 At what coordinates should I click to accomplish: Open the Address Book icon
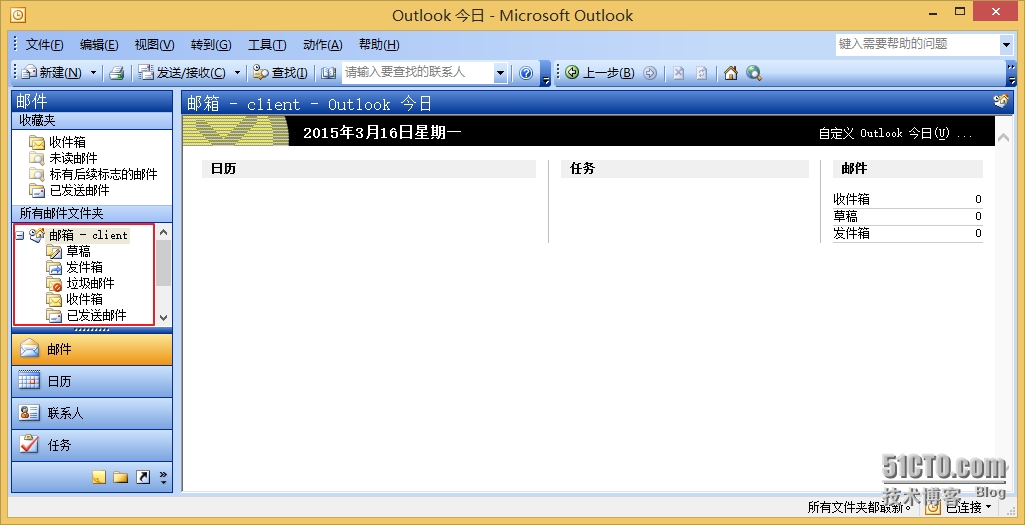click(x=329, y=73)
